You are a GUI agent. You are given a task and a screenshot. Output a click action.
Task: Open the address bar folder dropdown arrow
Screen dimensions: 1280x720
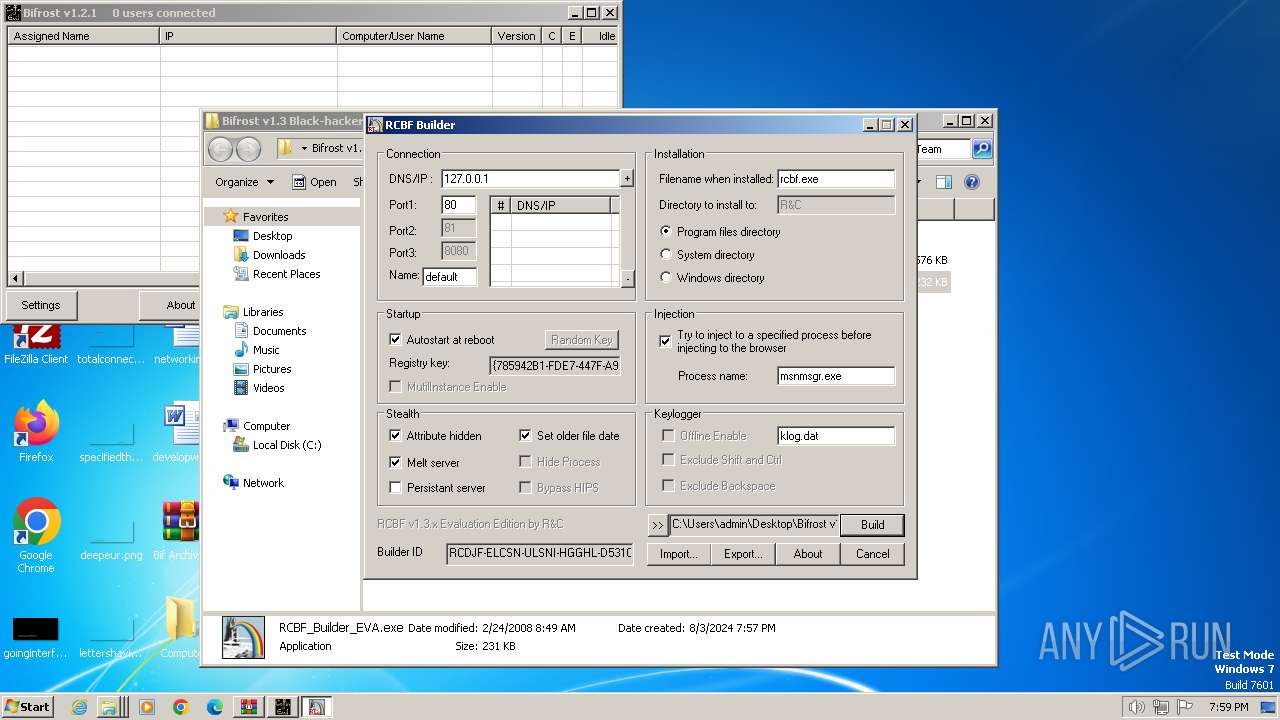304,149
